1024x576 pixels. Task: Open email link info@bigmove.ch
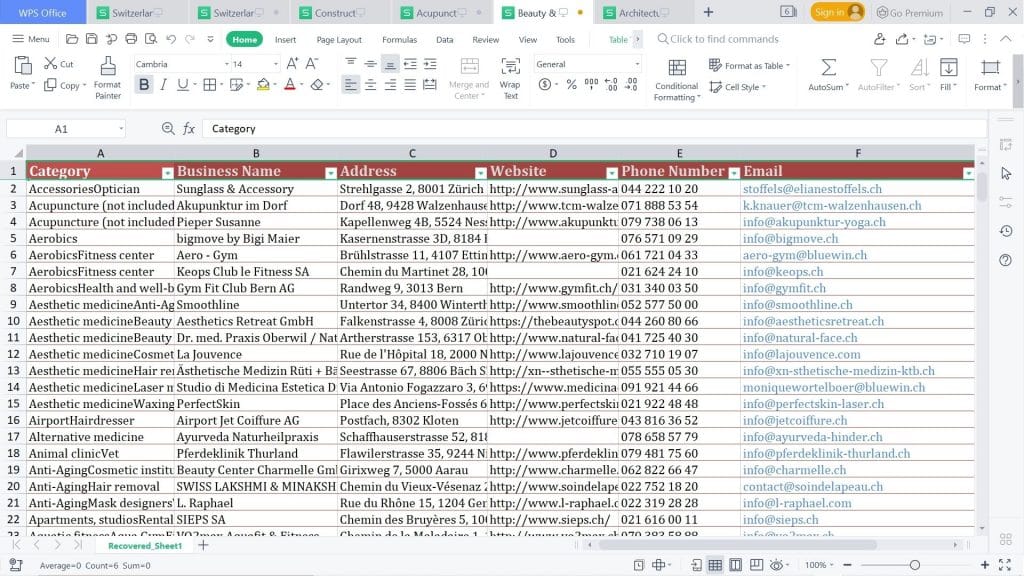point(790,238)
